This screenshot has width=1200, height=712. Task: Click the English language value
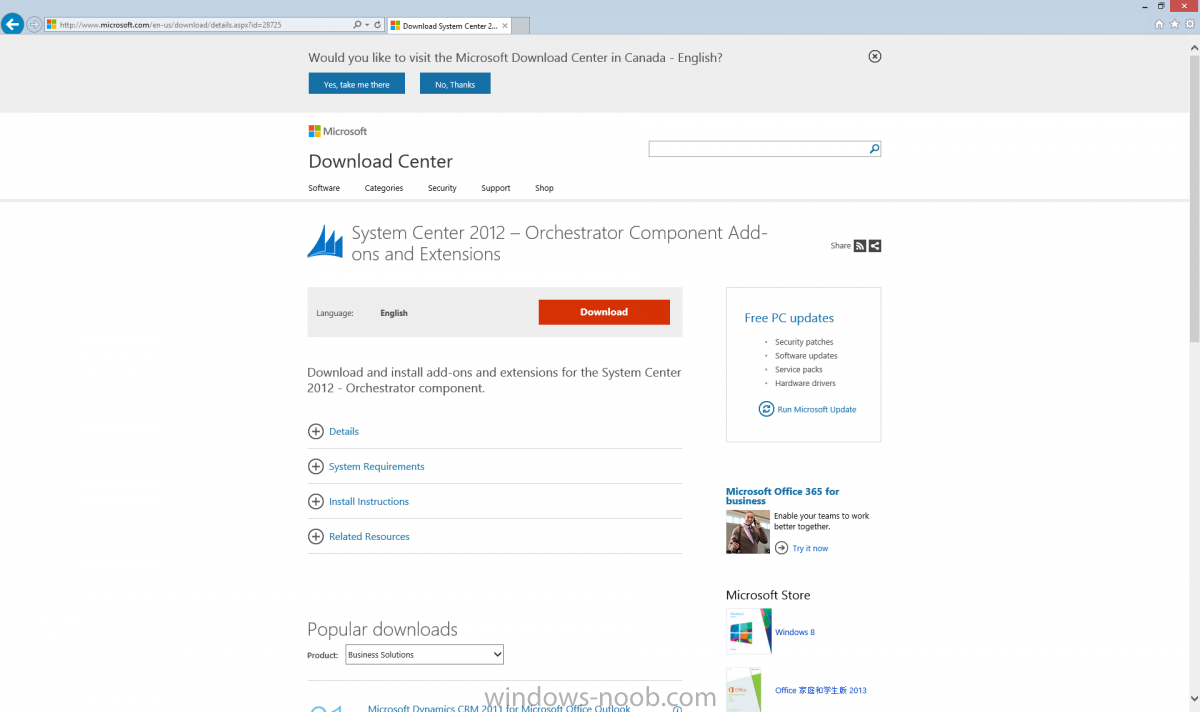click(394, 313)
